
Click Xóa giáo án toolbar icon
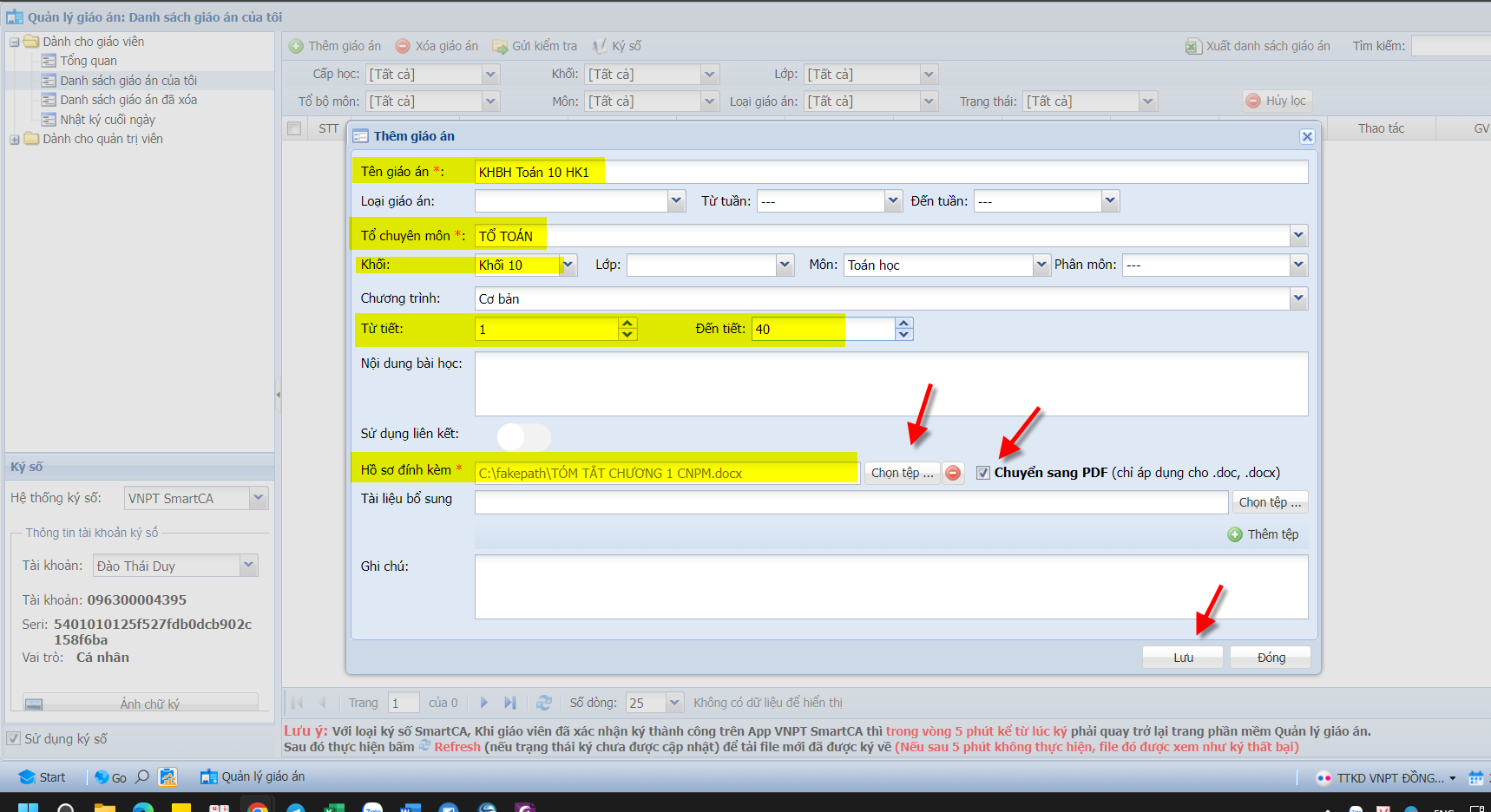coord(403,46)
